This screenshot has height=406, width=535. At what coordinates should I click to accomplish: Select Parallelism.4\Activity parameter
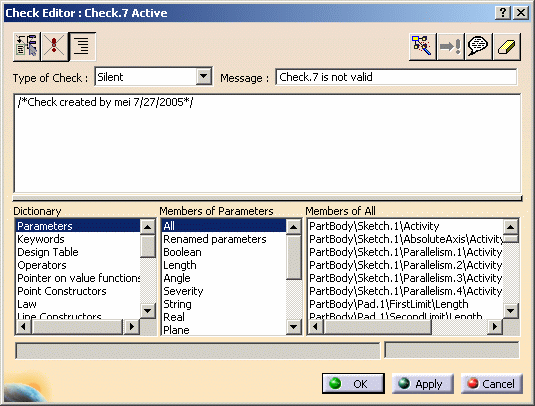(x=405, y=291)
